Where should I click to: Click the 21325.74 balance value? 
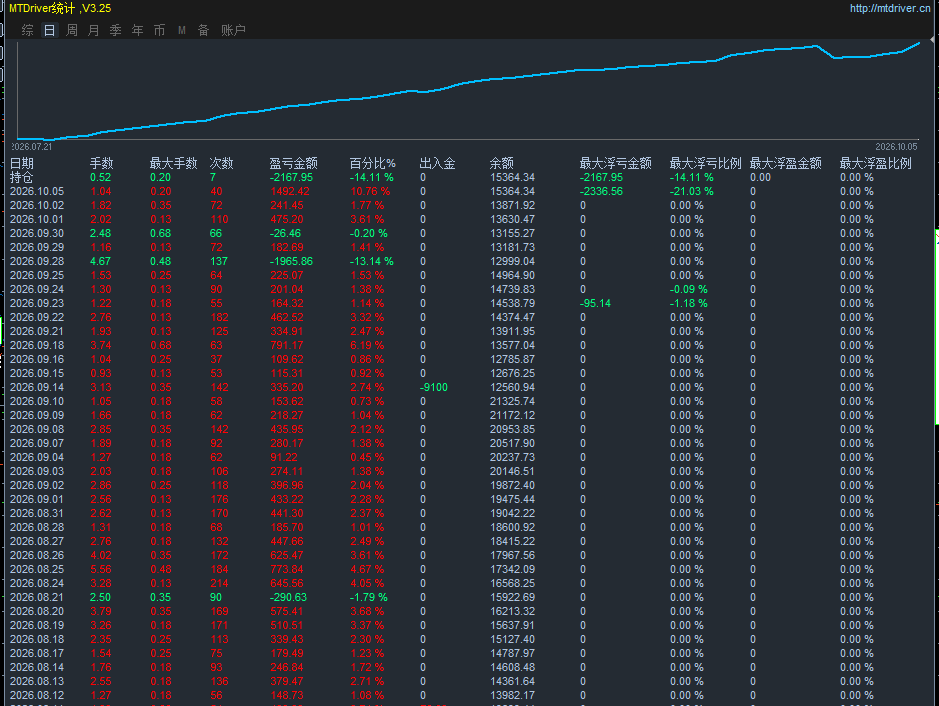[x=513, y=401]
